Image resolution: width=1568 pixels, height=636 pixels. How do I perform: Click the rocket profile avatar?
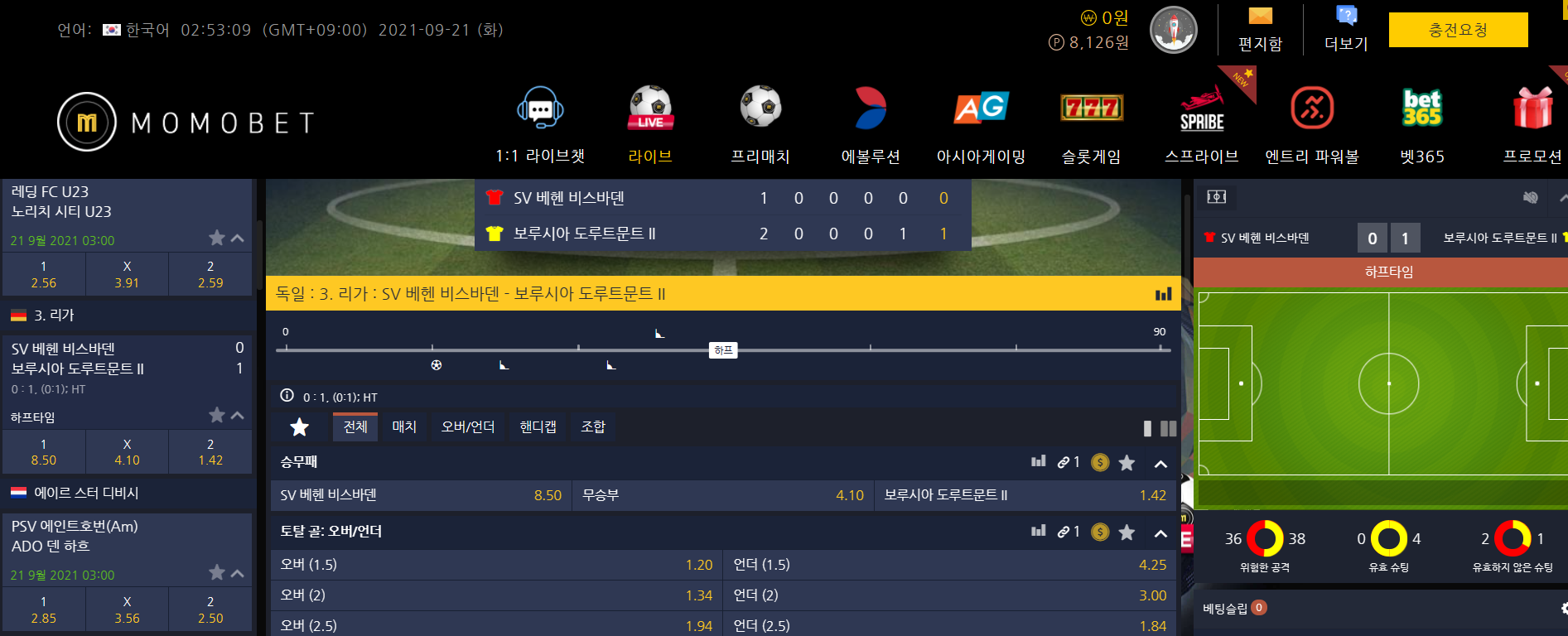[x=1173, y=30]
